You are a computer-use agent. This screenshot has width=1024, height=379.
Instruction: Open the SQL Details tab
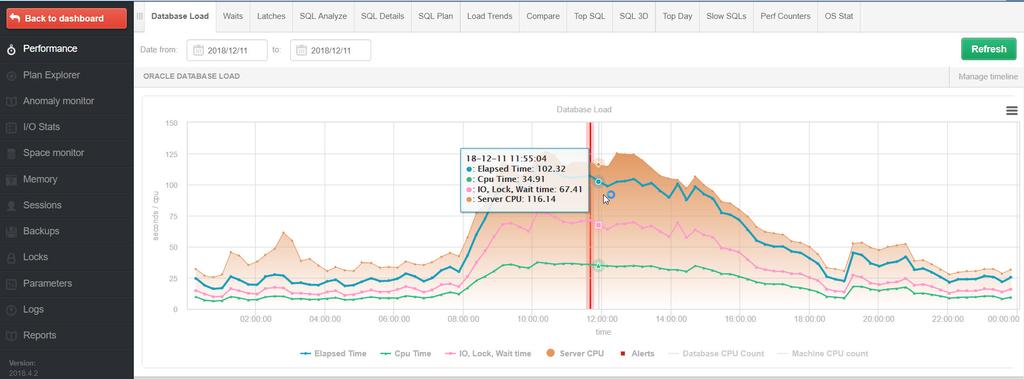point(383,16)
